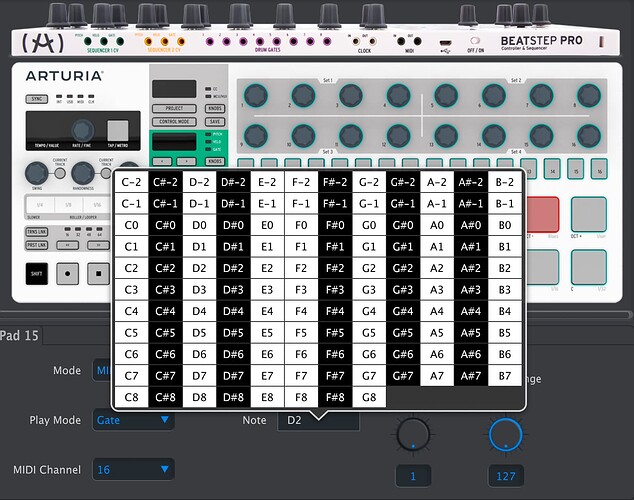
Task: Click the value field showing 1
Action: click(413, 476)
